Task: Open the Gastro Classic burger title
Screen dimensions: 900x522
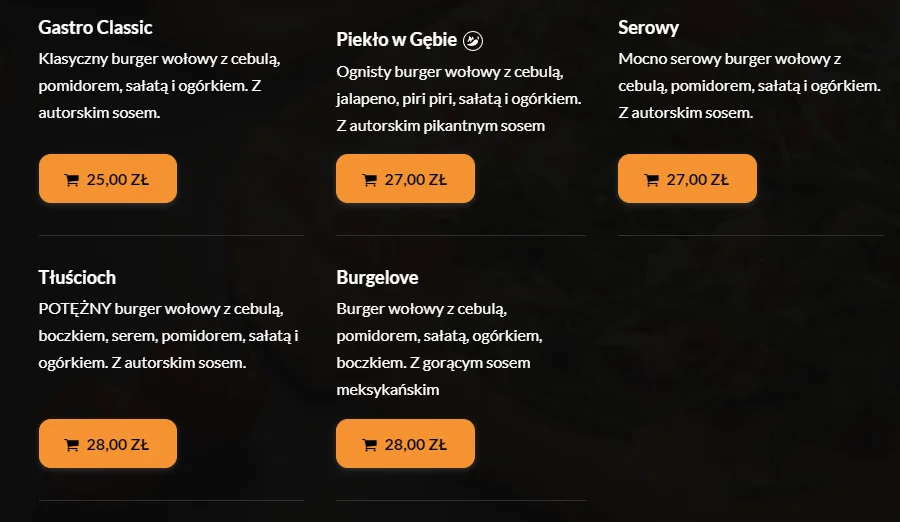Action: 95,27
